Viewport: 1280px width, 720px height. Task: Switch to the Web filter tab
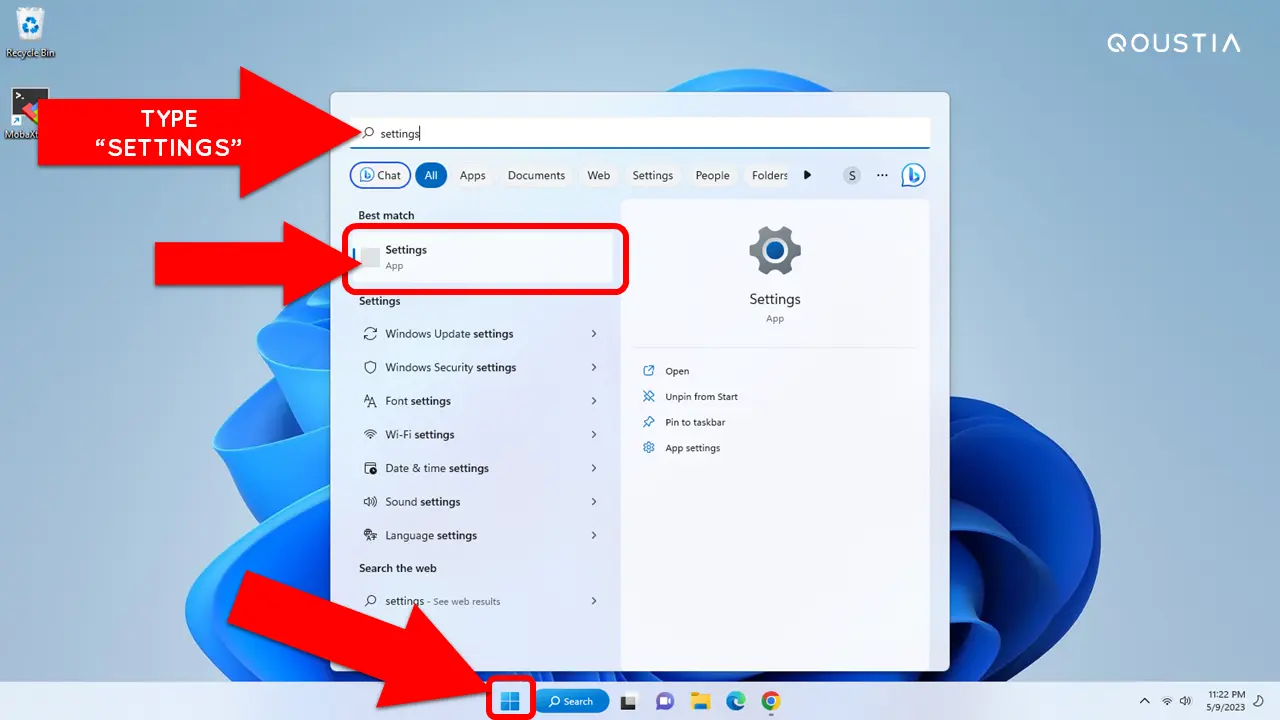tap(599, 175)
